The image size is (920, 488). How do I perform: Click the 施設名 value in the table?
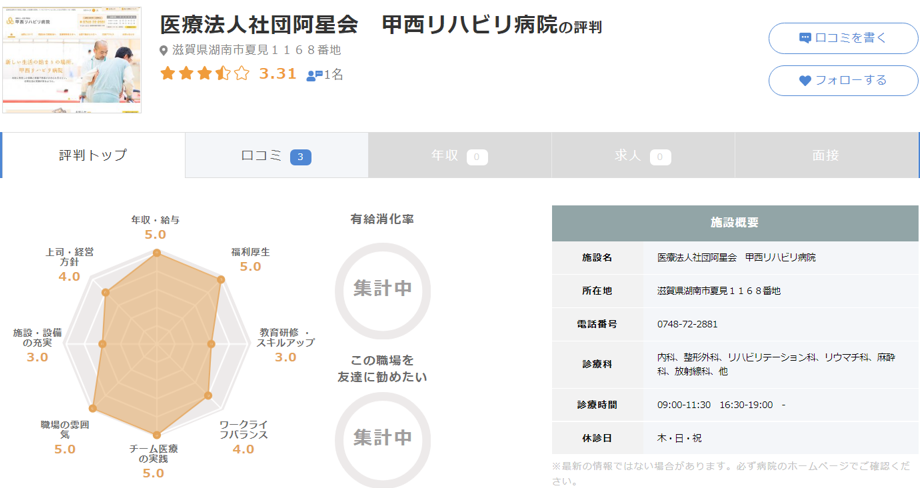(736, 257)
